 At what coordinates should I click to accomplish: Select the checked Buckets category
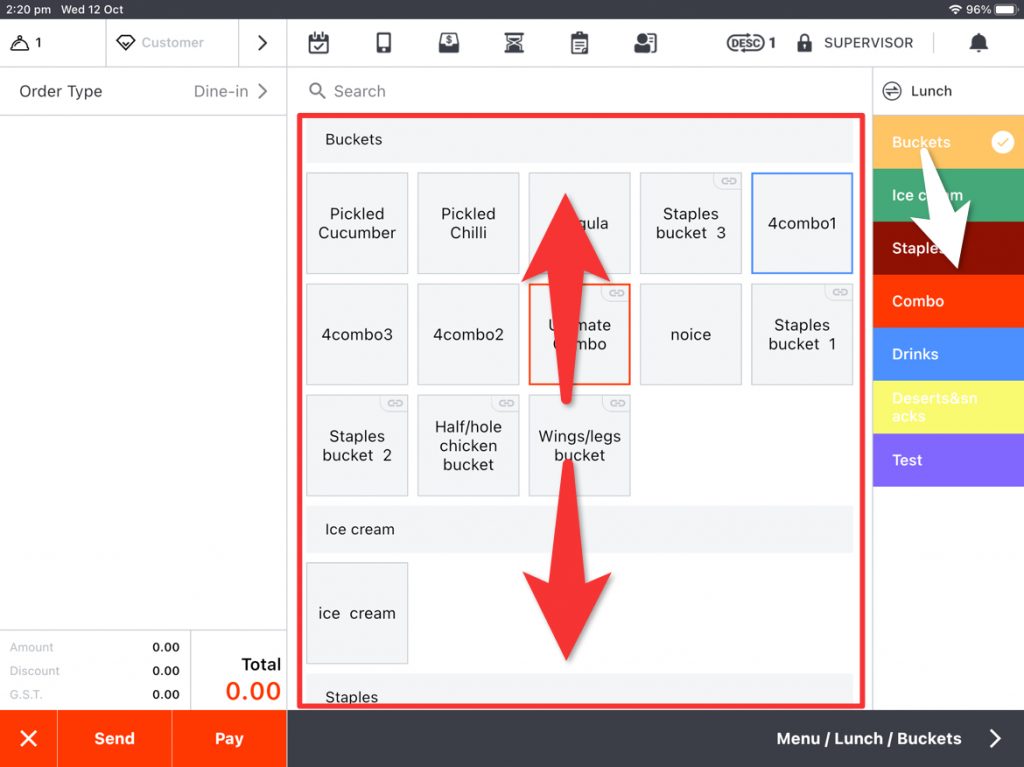coord(947,142)
